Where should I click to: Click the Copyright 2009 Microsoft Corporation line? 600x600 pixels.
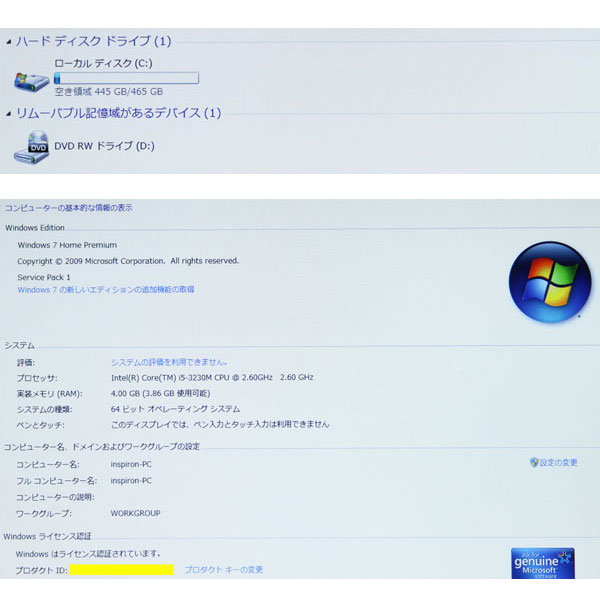[x=128, y=261]
